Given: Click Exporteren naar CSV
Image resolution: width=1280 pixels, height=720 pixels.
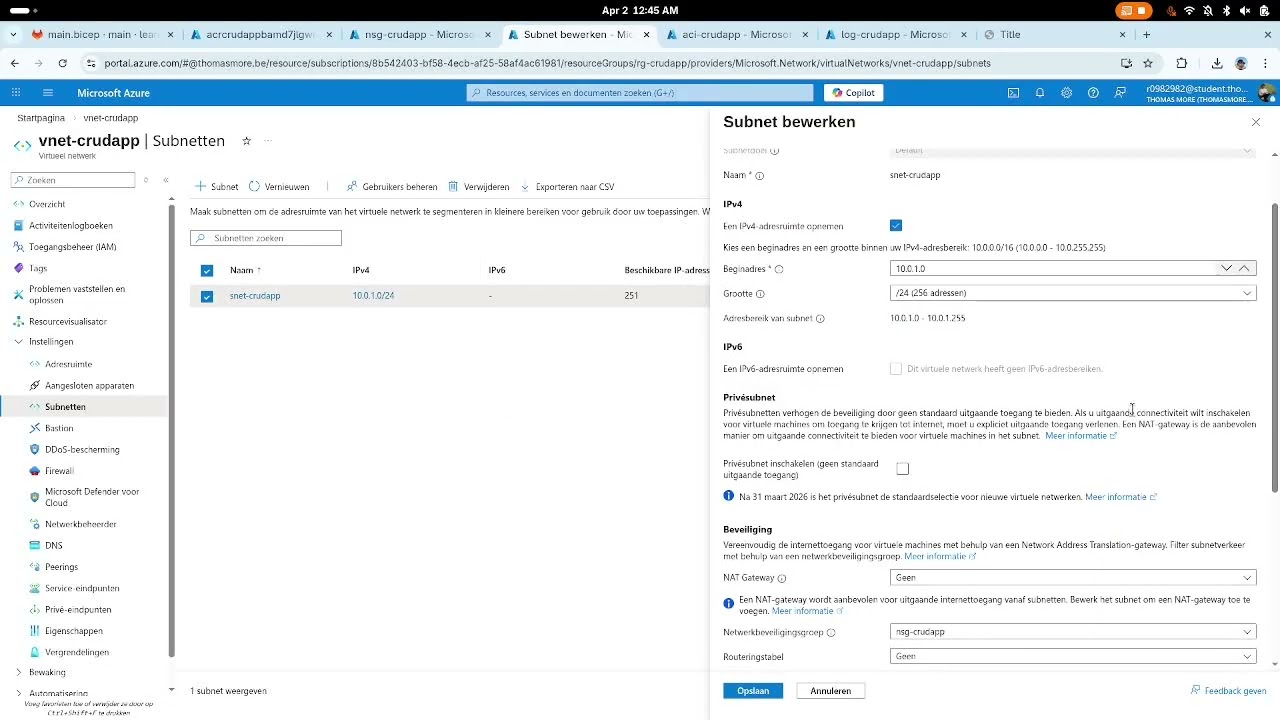Looking at the screenshot, I should click(x=567, y=187).
